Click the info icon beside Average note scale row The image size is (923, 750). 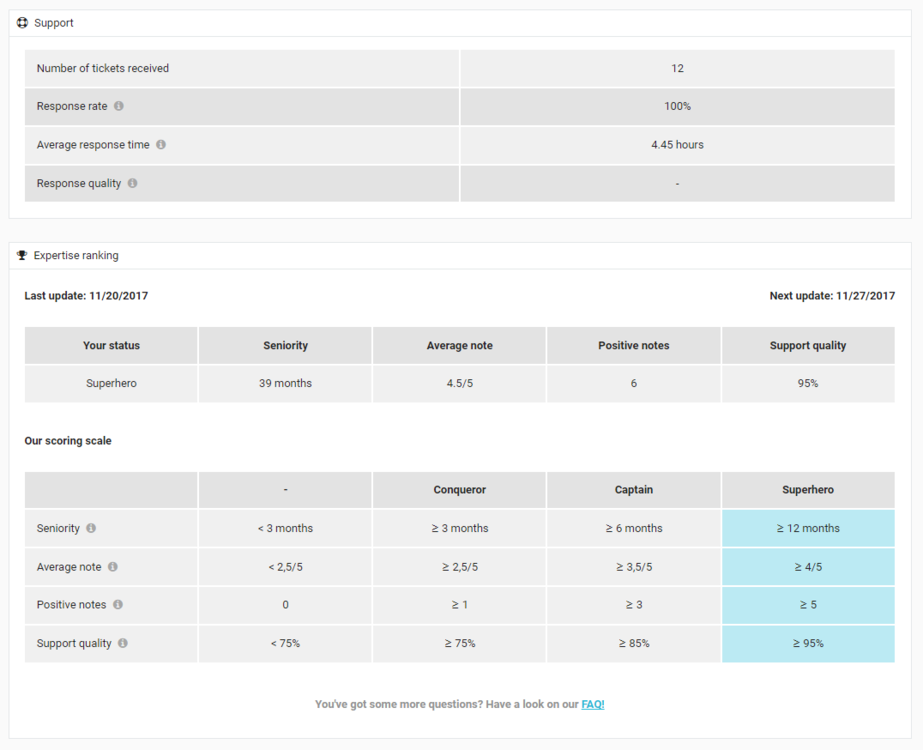pos(112,566)
